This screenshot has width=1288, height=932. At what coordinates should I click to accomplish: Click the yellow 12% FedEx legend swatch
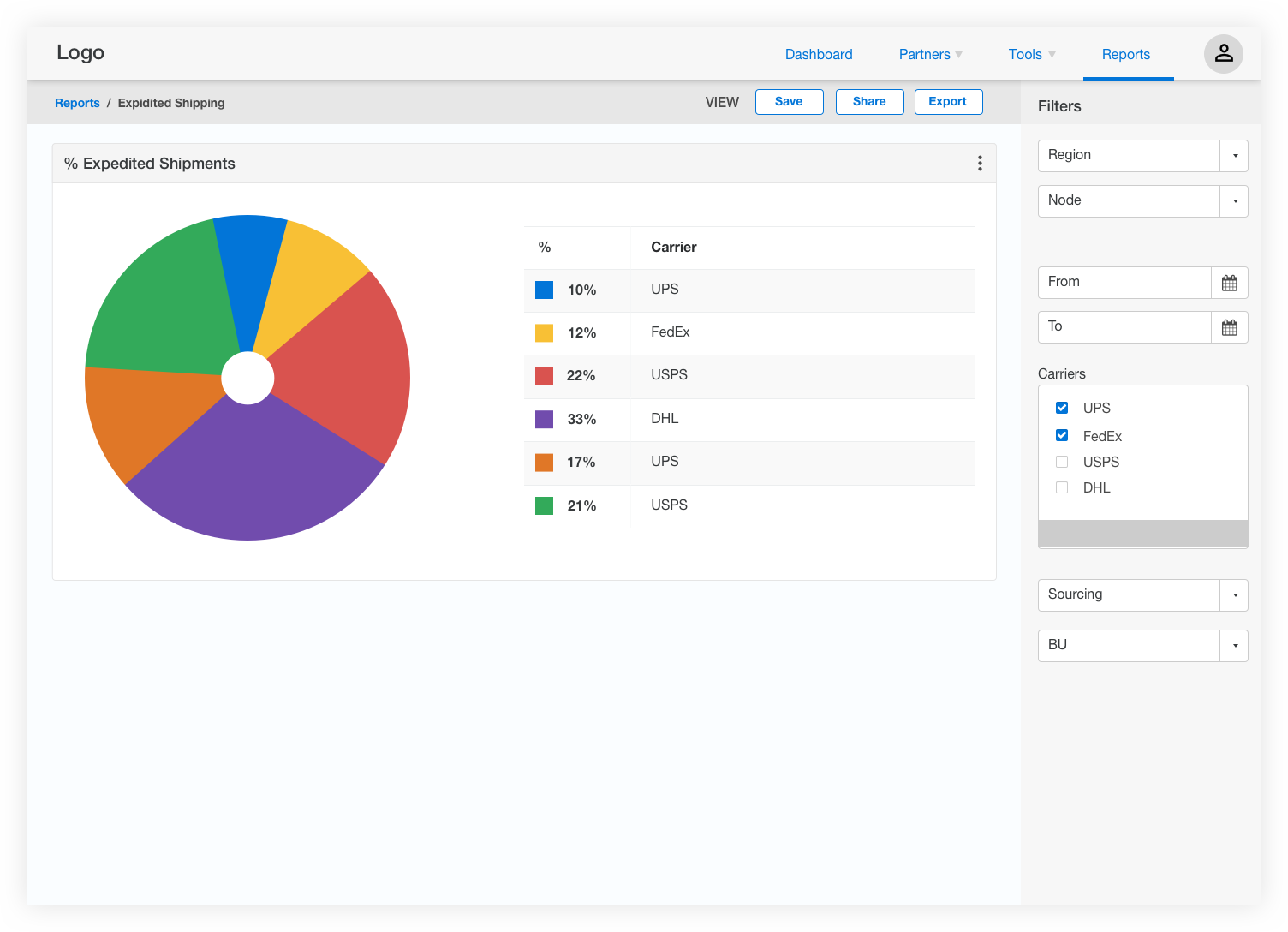click(x=544, y=332)
